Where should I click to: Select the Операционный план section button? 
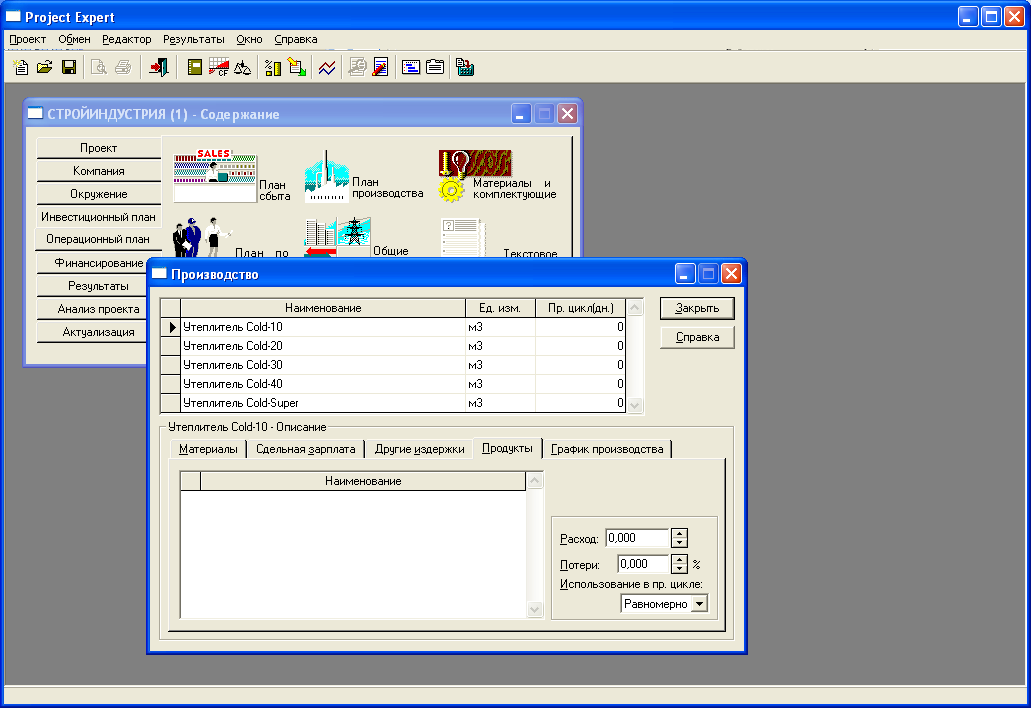[x=98, y=239]
